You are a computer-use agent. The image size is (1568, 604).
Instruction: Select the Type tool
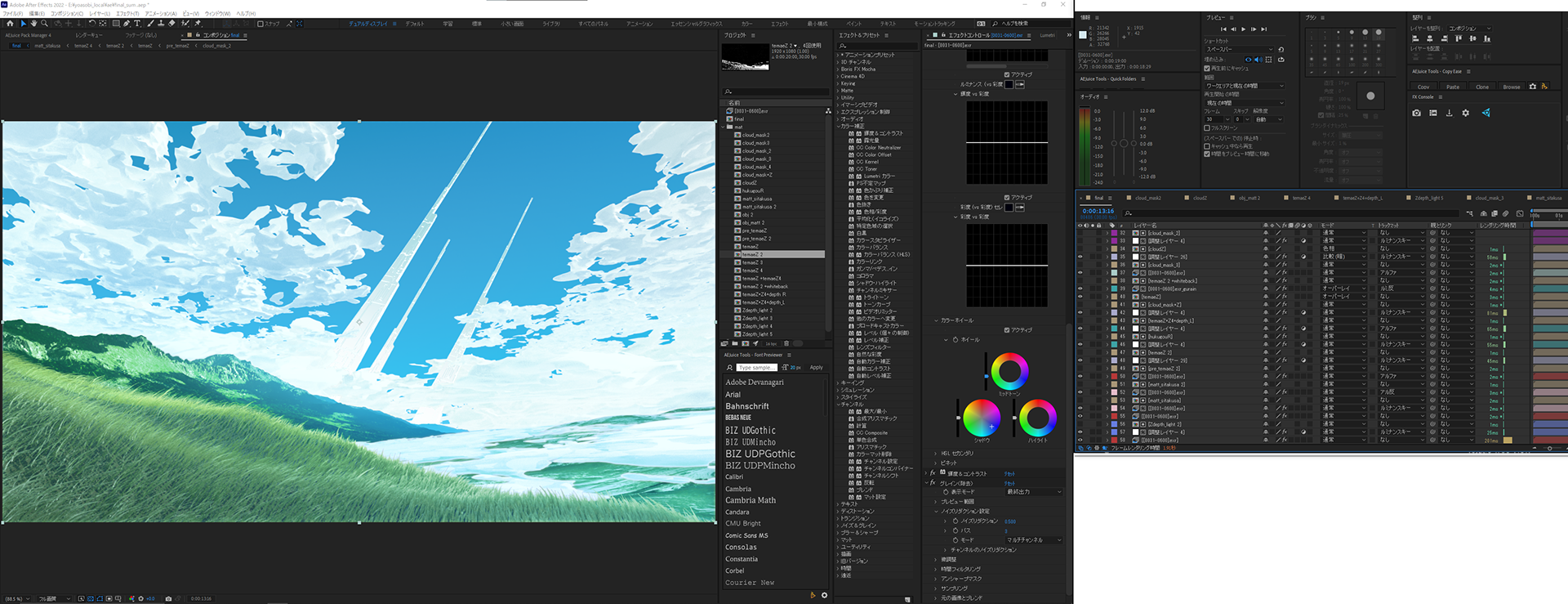pyautogui.click(x=137, y=24)
